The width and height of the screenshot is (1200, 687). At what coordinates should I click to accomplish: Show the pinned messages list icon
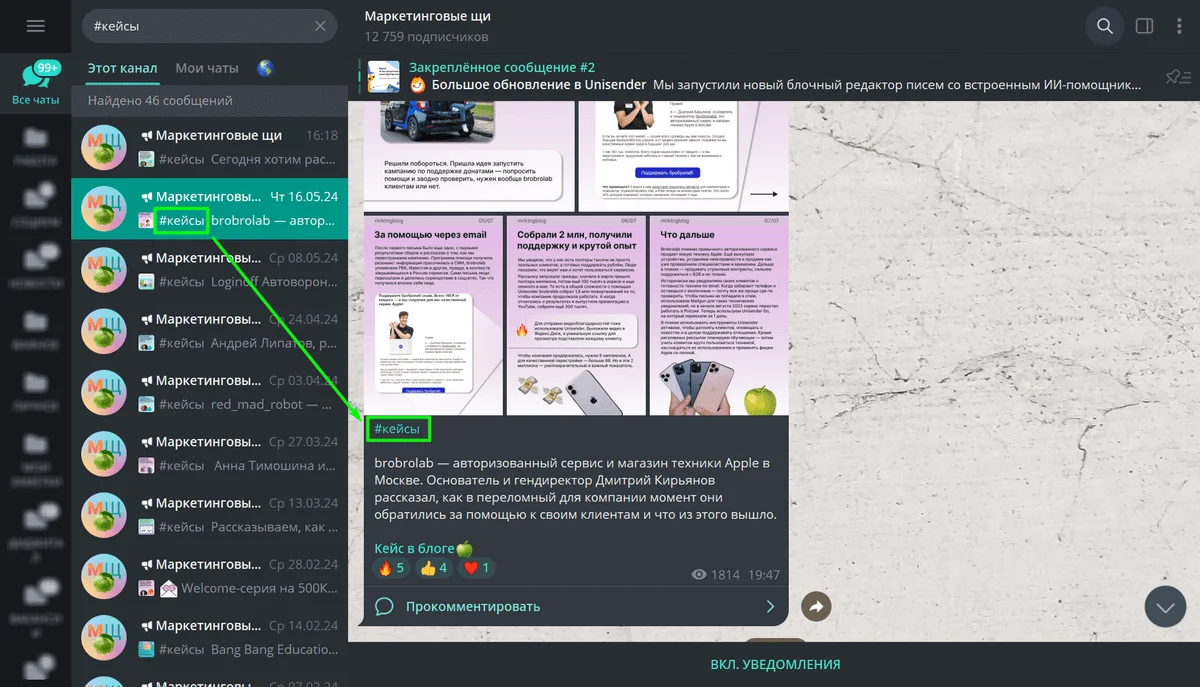click(1178, 77)
